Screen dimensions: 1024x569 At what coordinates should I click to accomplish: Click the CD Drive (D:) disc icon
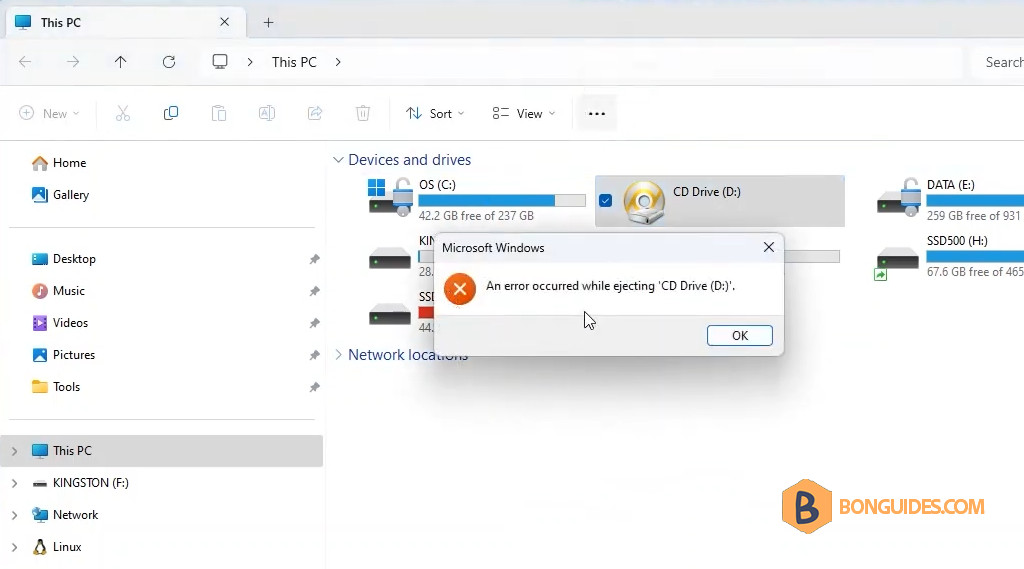click(644, 202)
